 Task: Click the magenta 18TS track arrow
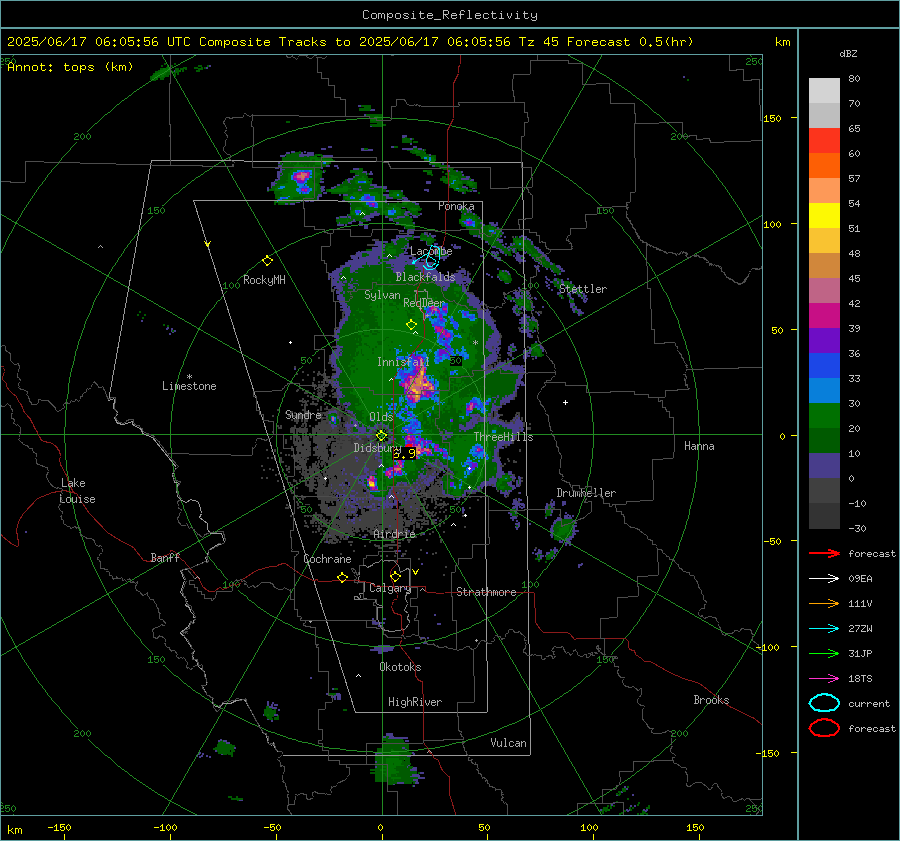(x=824, y=679)
